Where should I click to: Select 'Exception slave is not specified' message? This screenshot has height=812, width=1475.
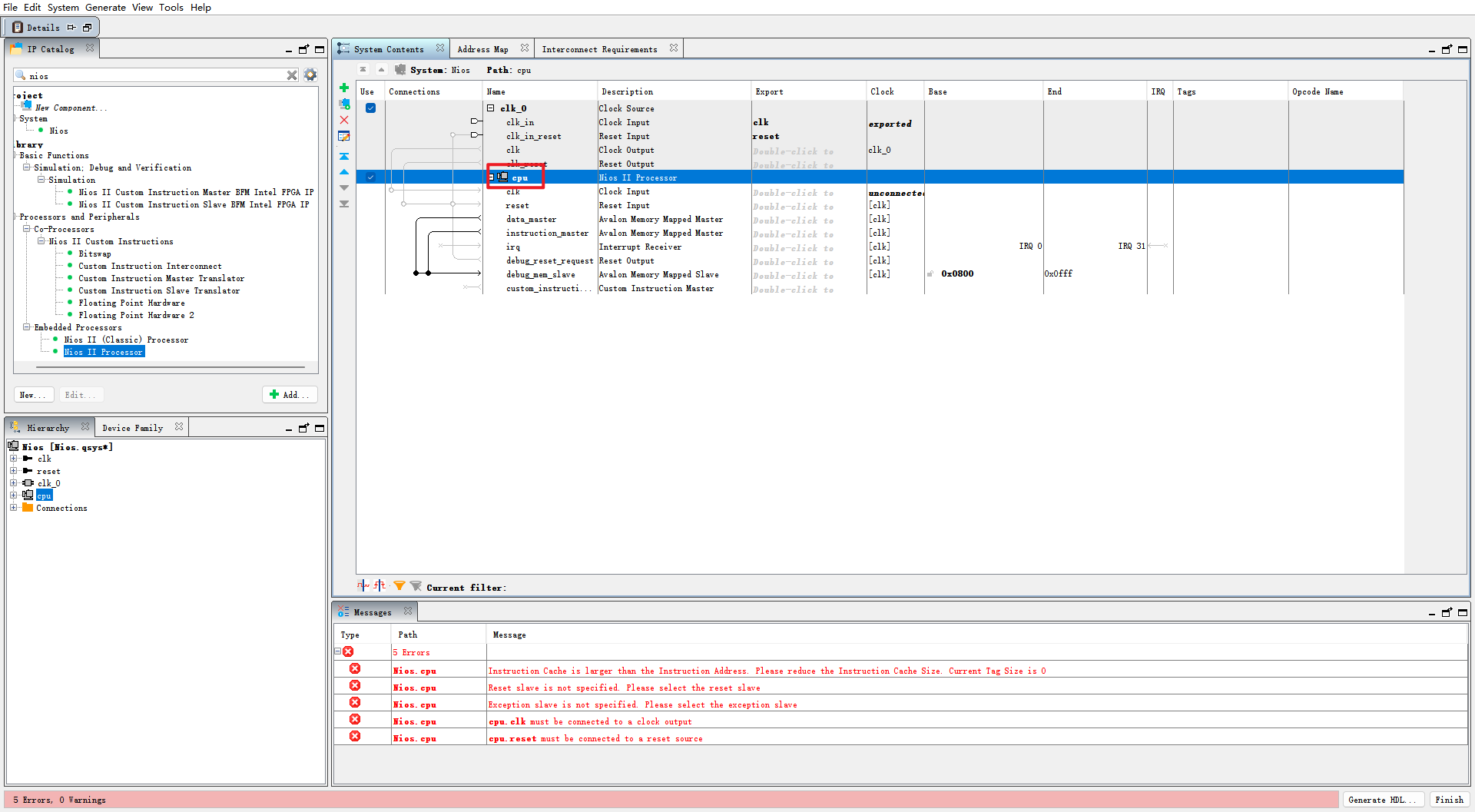pos(642,704)
